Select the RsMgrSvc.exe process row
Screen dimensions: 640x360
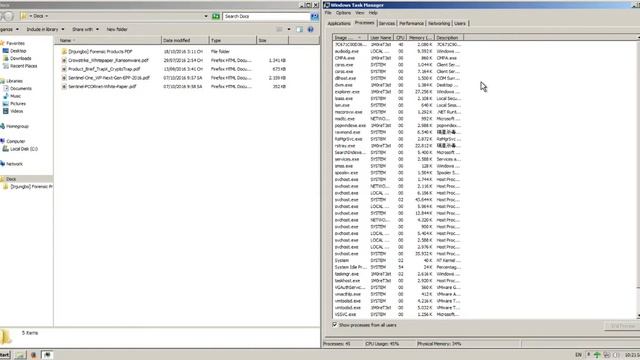(x=398, y=139)
